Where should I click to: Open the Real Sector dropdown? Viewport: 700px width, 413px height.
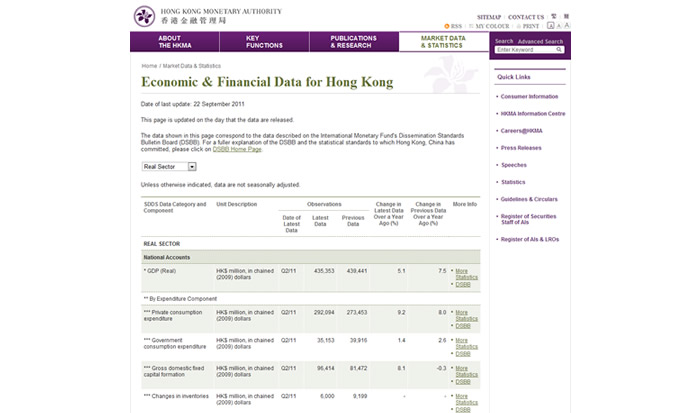(169, 167)
